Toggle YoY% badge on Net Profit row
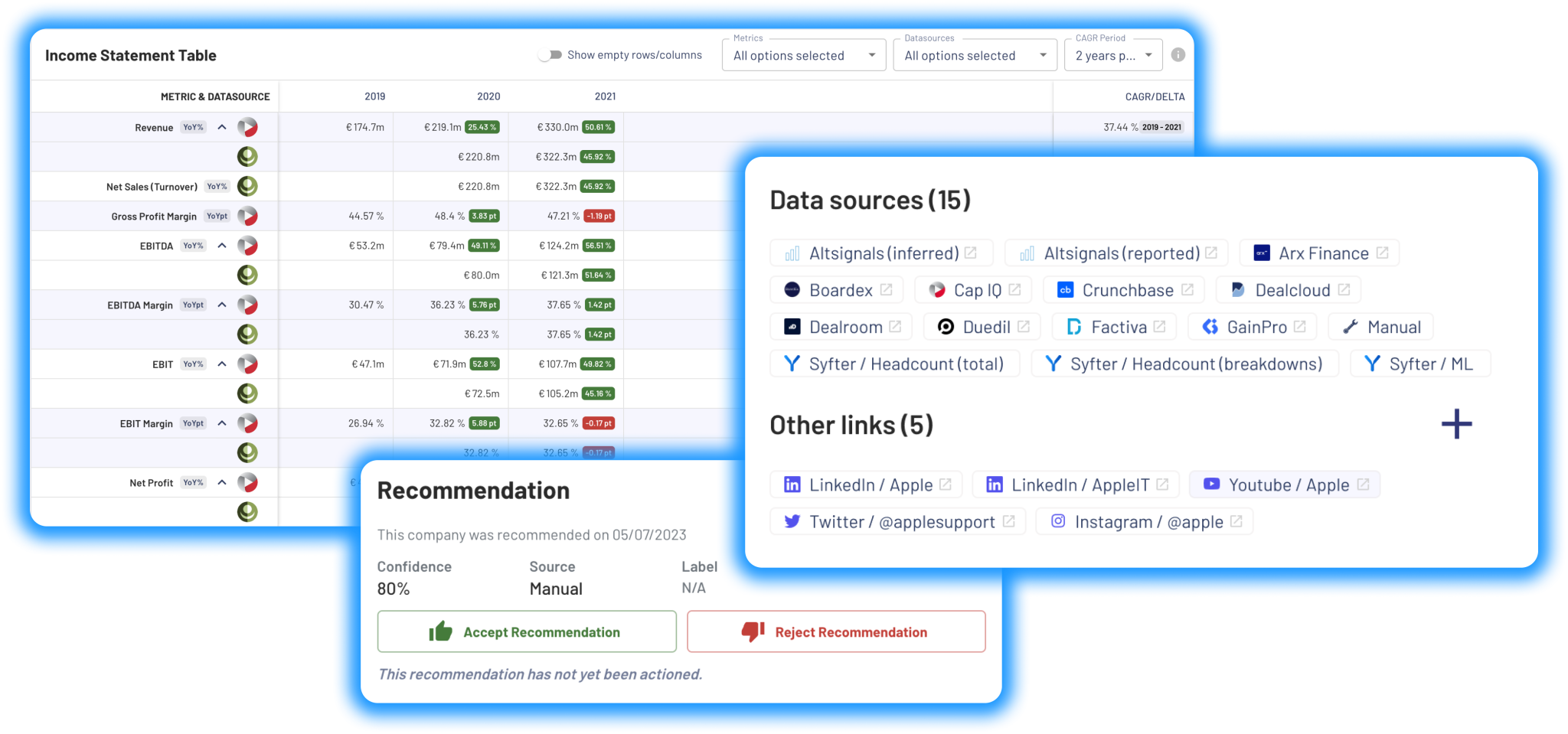The image size is (1568, 734). pos(194,482)
